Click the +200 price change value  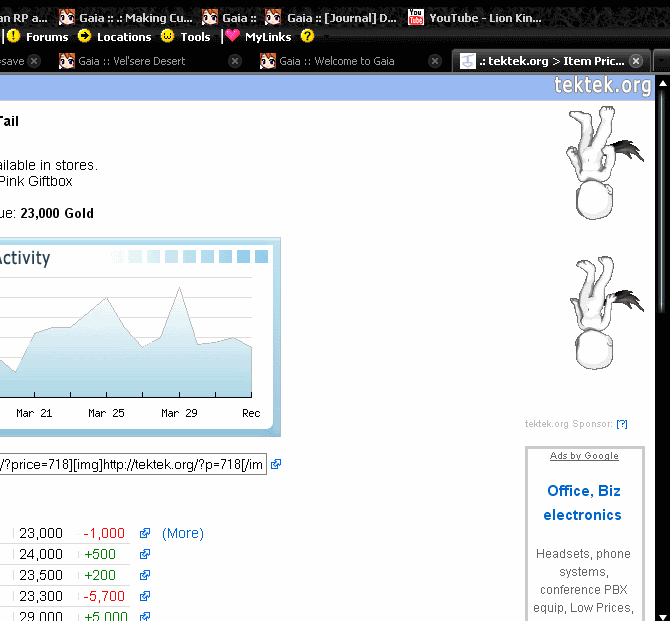(100, 575)
